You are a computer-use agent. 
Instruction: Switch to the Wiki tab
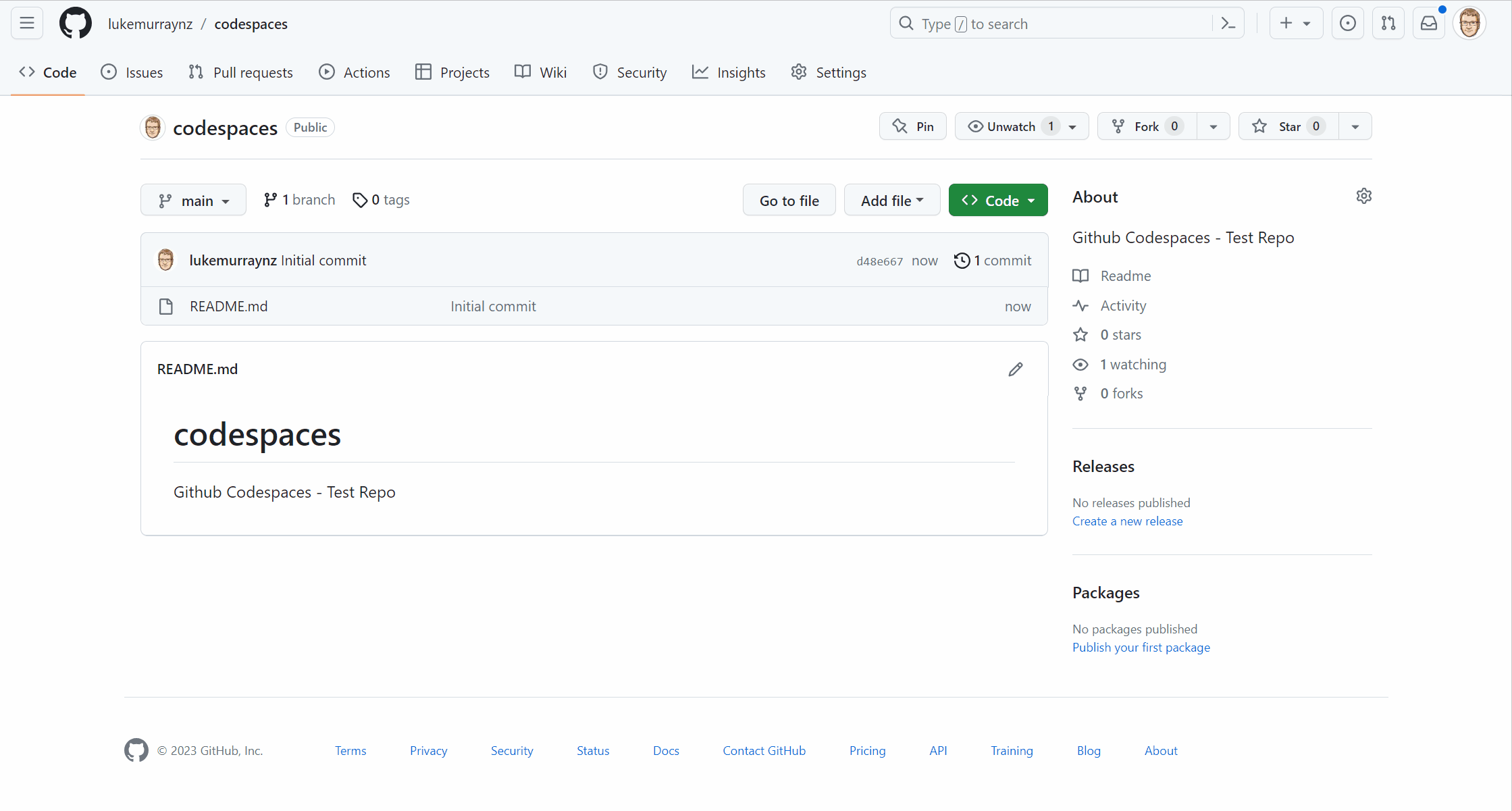[540, 72]
